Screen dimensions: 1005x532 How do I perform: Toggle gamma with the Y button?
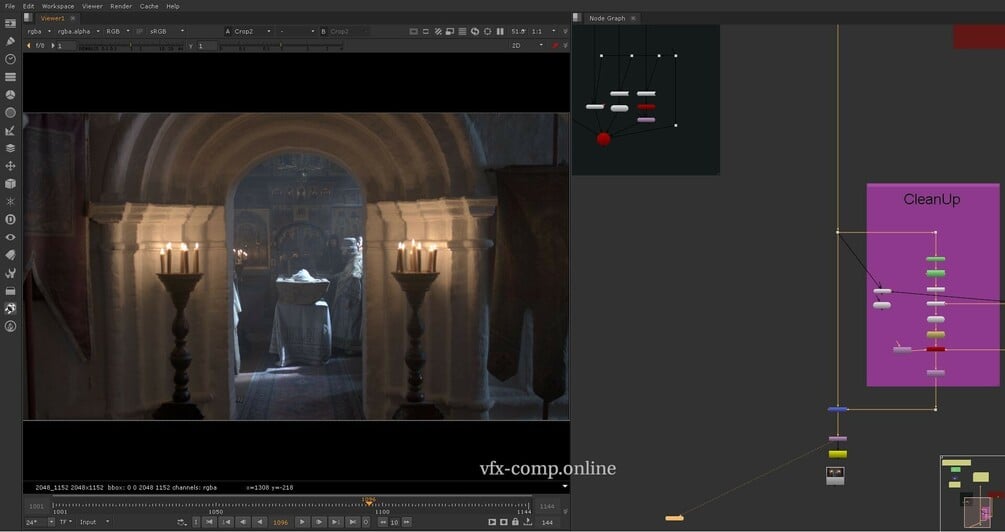click(x=190, y=46)
